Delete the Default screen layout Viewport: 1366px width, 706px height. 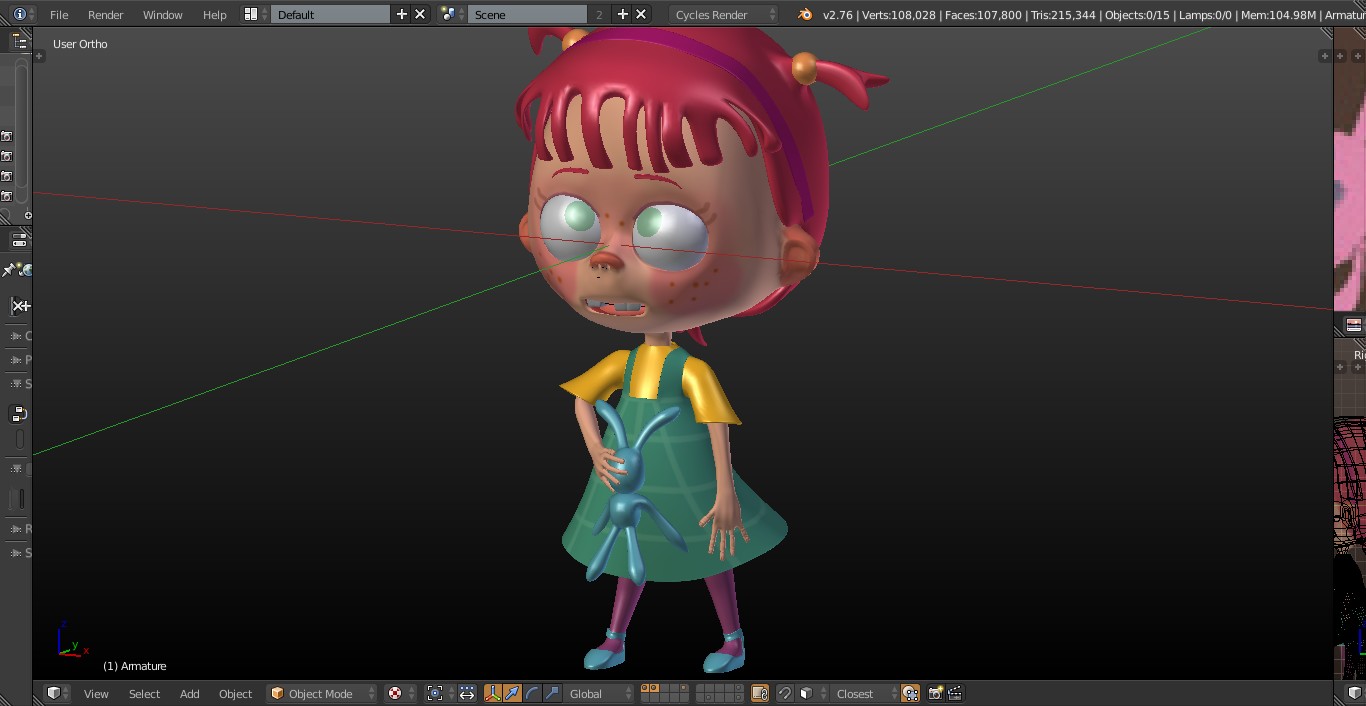[420, 14]
